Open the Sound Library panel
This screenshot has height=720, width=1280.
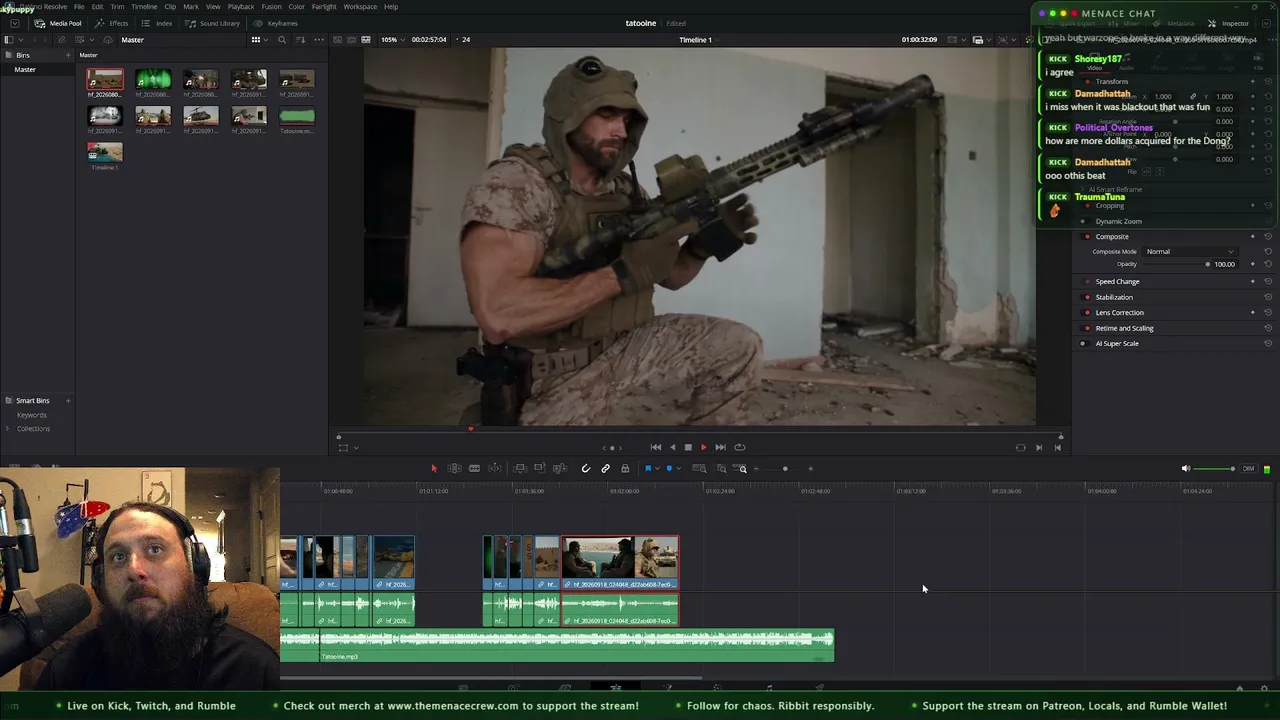pyautogui.click(x=212, y=23)
